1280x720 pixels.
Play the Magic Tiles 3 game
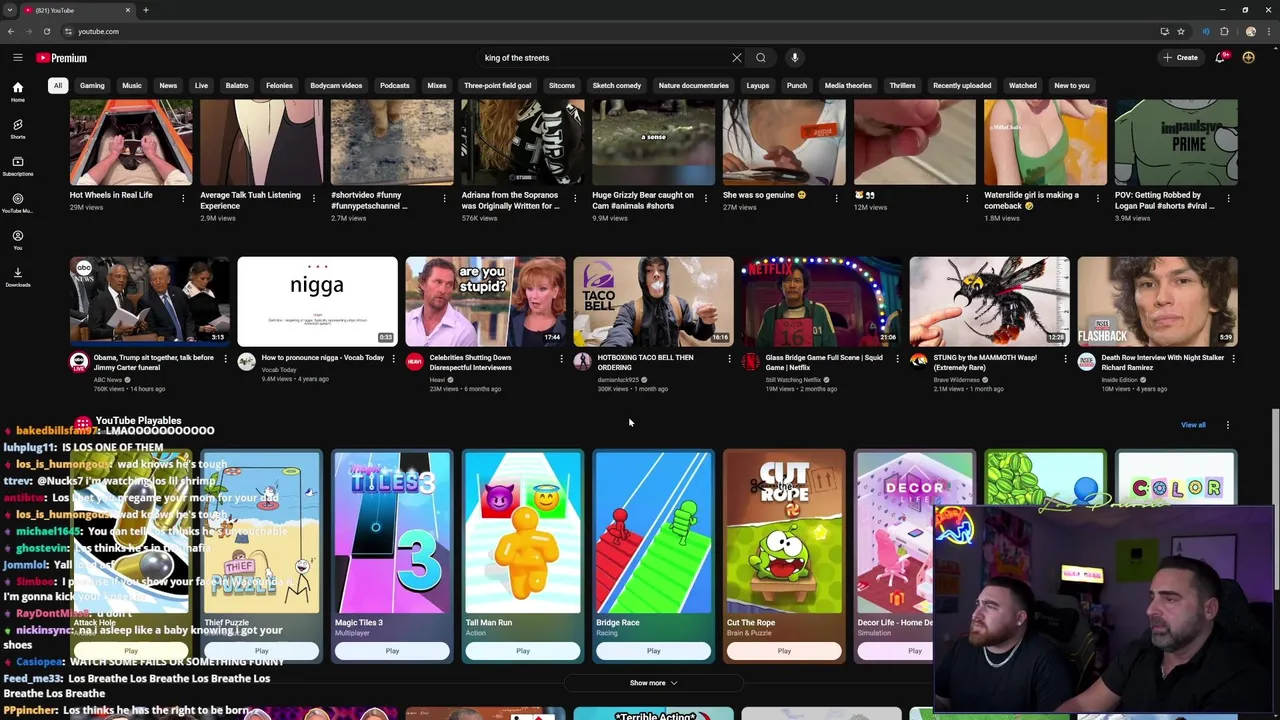click(392, 651)
